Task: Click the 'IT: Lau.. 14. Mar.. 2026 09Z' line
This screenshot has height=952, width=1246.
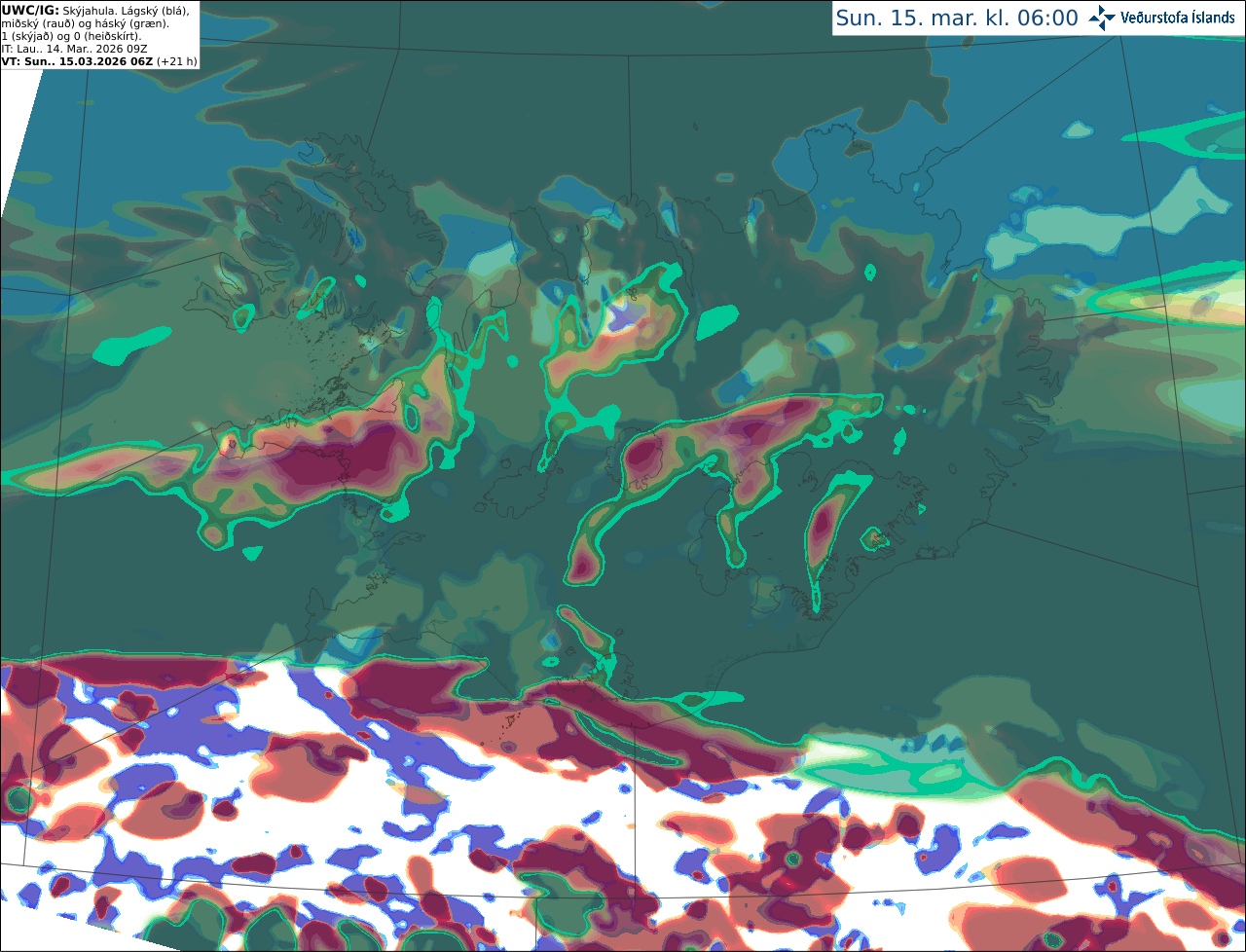Action: [x=73, y=49]
